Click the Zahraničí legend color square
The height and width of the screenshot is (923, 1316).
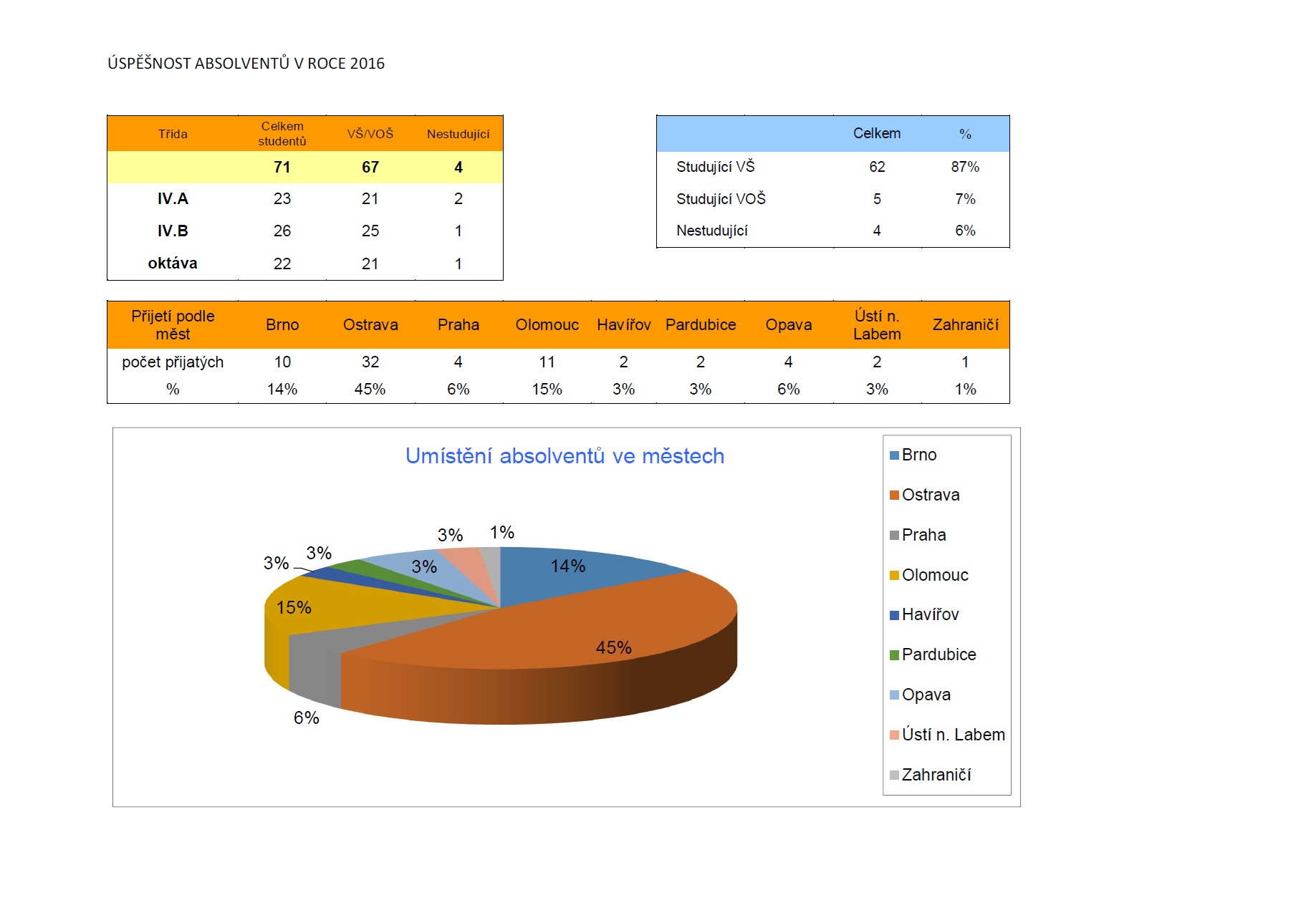[x=893, y=774]
